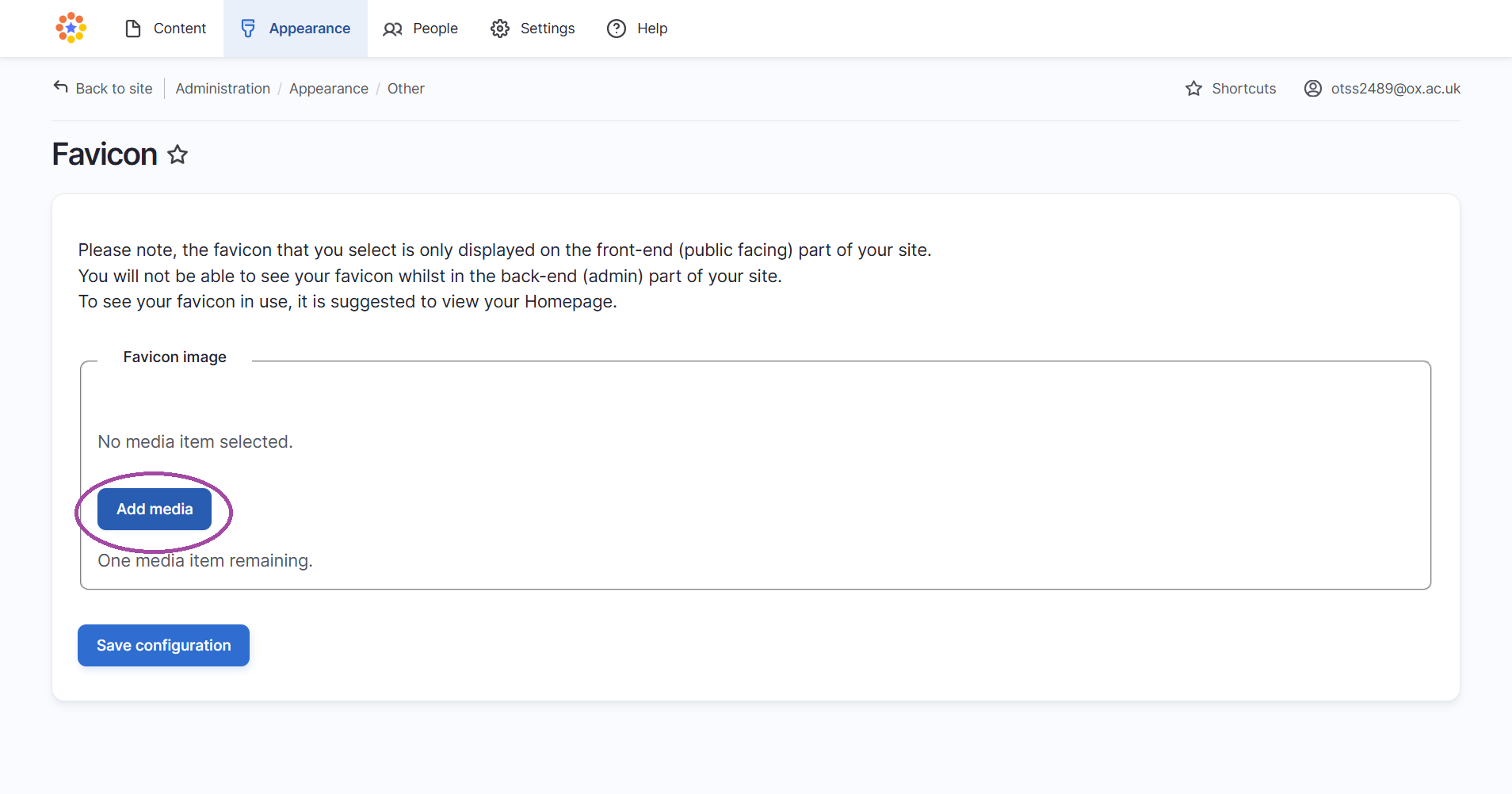Viewport: 1512px width, 794px height.
Task: Click the Other breadcrumb link
Action: pyautogui.click(x=405, y=88)
